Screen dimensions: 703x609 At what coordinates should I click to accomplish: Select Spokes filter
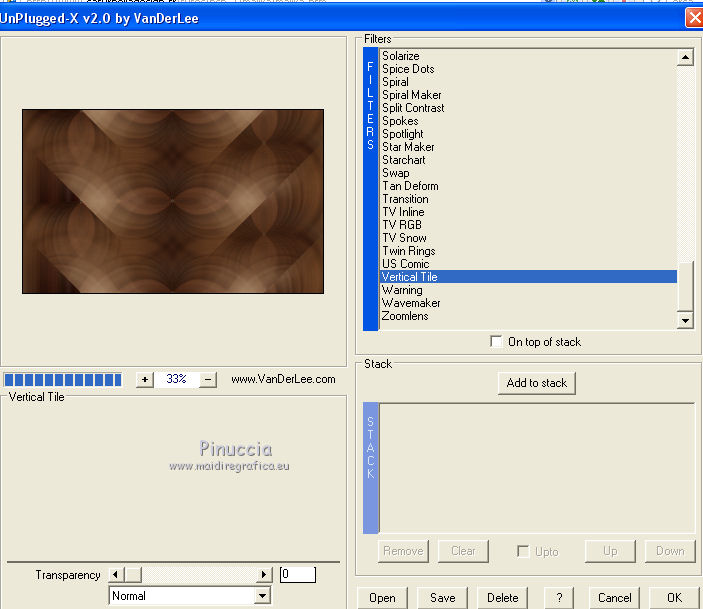(x=400, y=121)
